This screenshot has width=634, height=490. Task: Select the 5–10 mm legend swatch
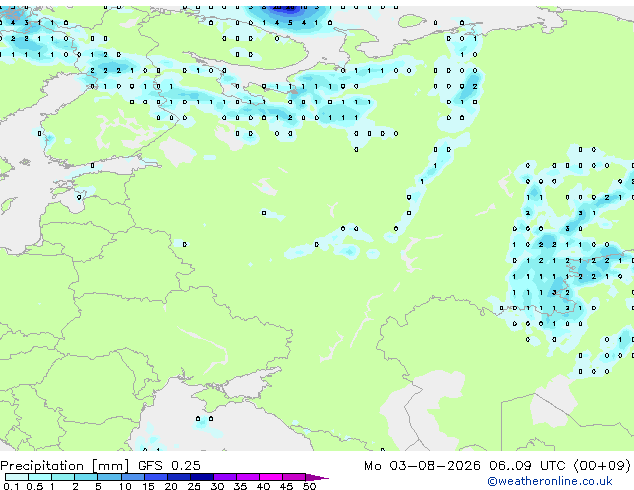point(109,477)
